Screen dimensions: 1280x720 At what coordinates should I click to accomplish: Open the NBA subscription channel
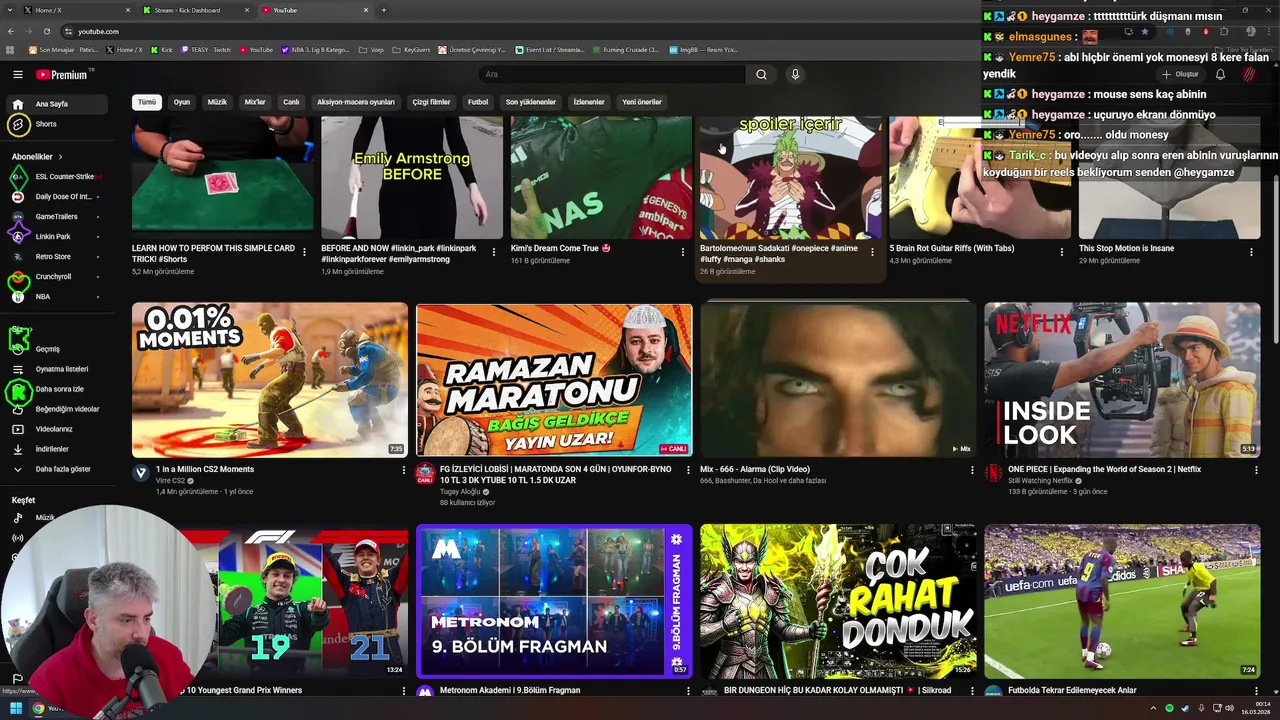[x=55, y=297]
